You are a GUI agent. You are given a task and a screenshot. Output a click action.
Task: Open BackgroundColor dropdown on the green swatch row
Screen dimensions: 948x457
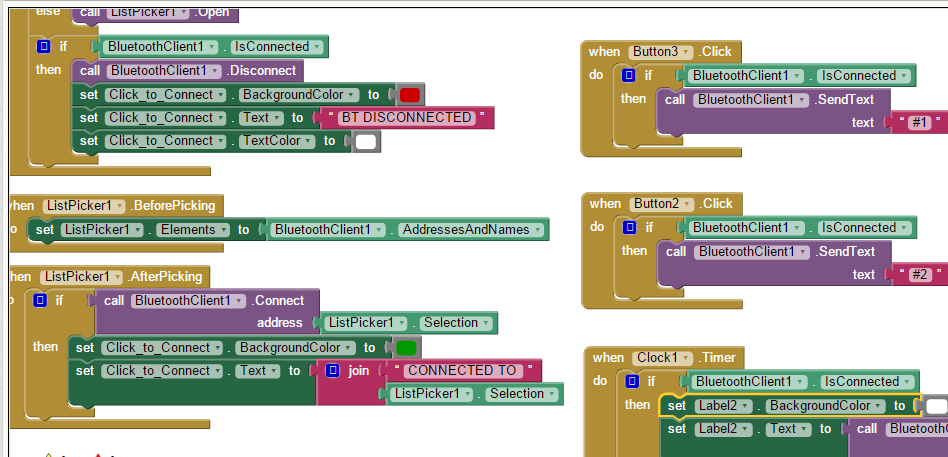tap(296, 348)
